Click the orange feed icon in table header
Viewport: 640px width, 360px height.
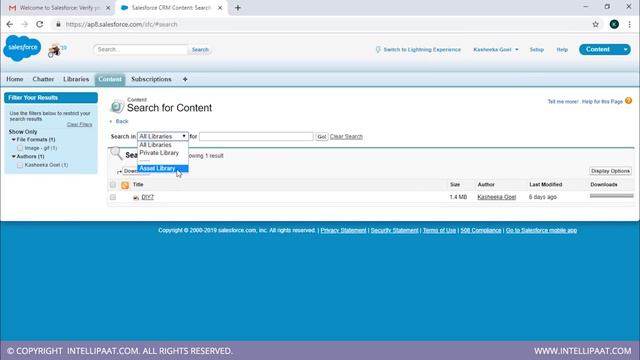pos(125,185)
